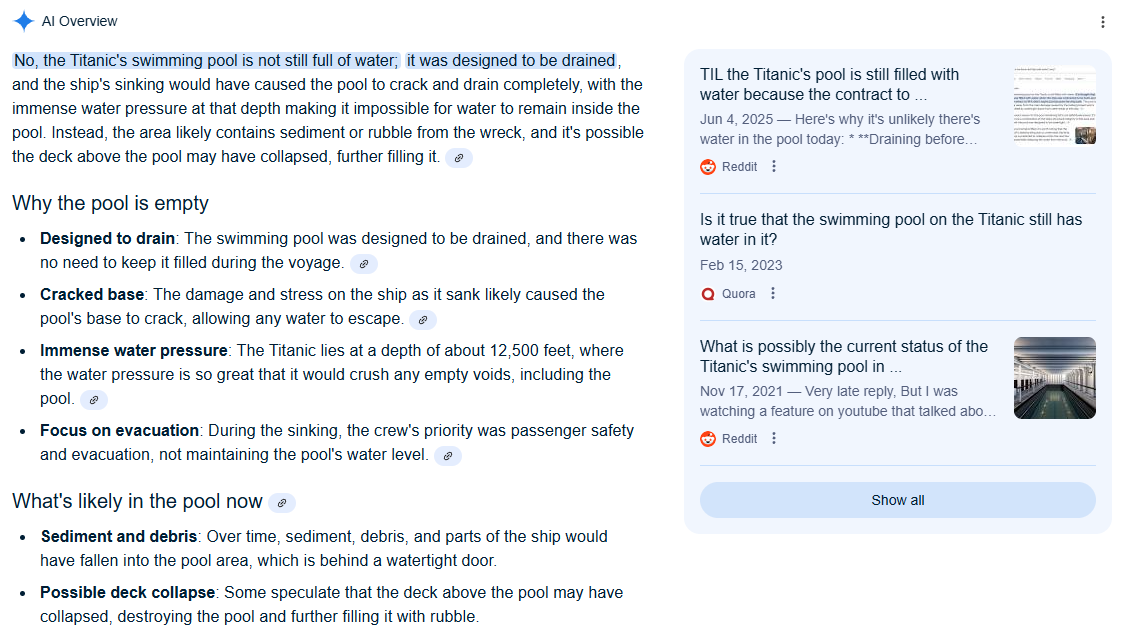The image size is (1127, 642).
Task: Open the AI Overview three-dot menu
Action: (1102, 22)
